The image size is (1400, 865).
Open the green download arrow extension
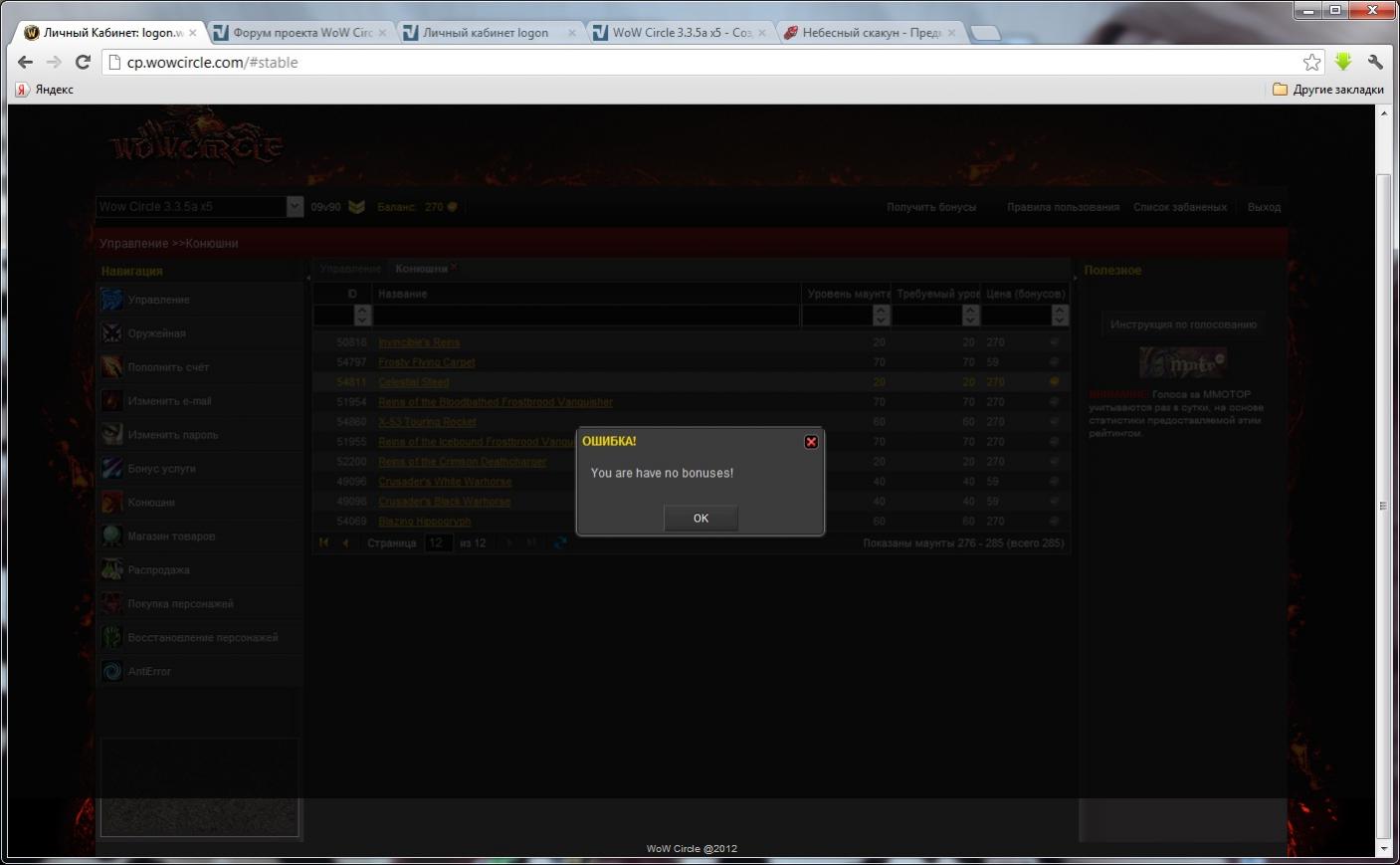1343,62
